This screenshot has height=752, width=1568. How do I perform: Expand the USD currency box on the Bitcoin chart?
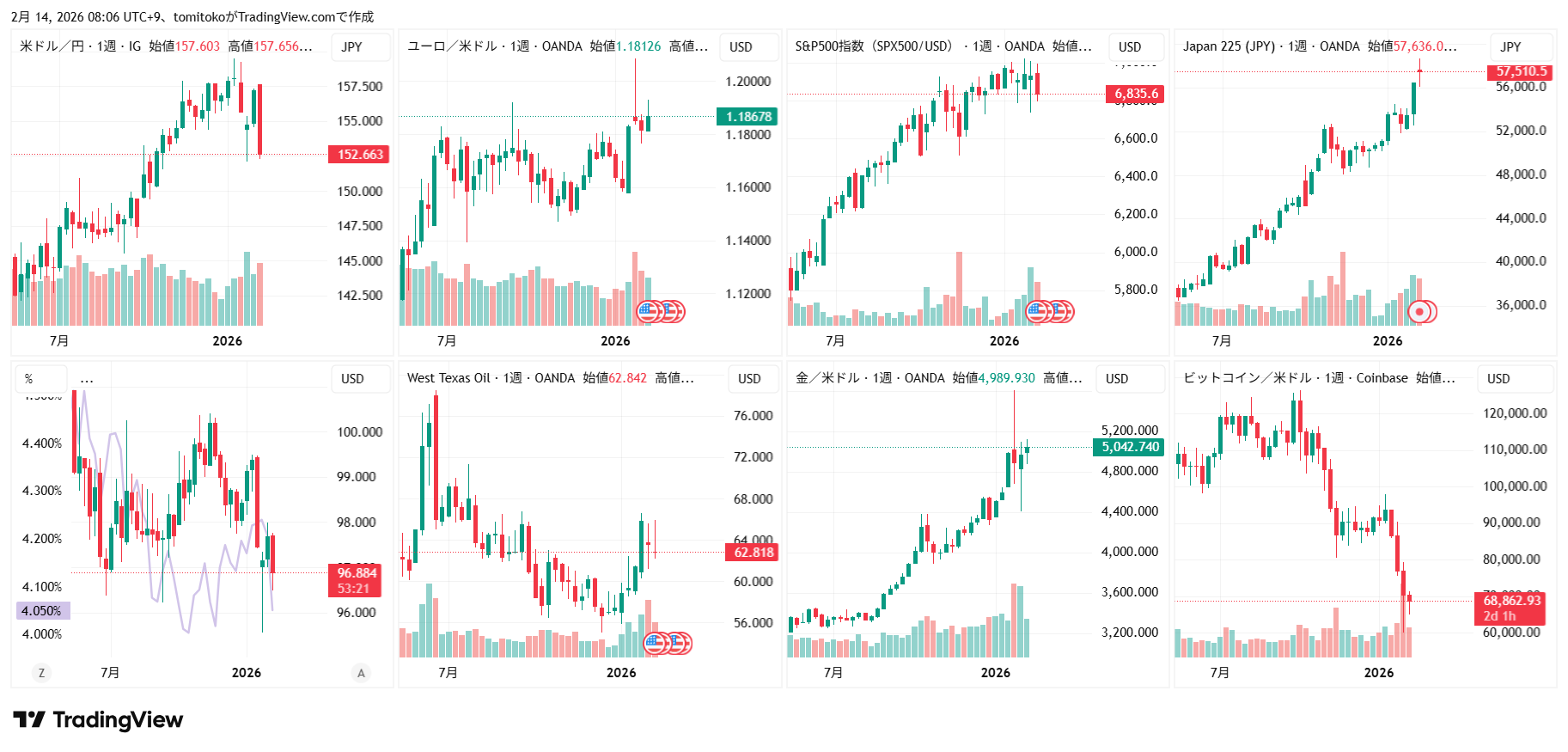tap(1498, 378)
